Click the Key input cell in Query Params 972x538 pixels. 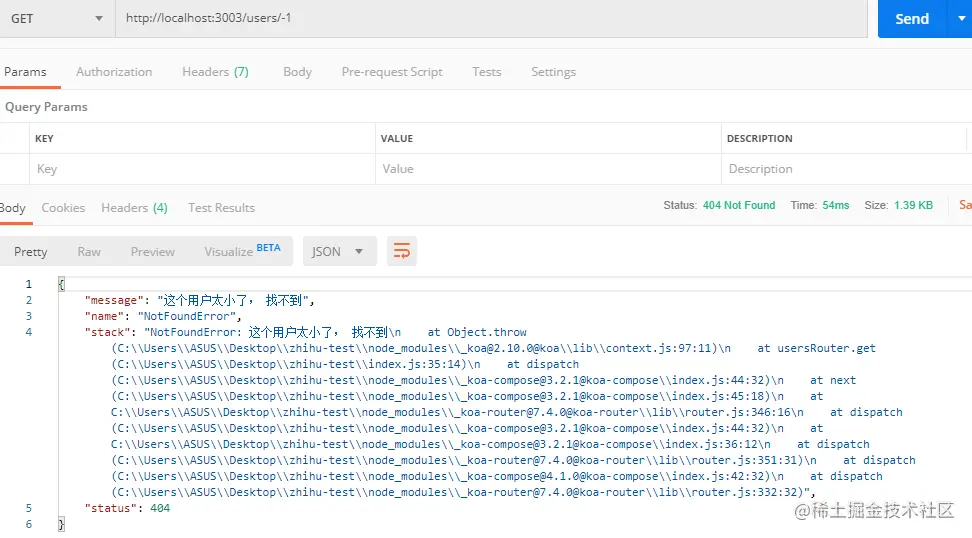tap(202, 169)
